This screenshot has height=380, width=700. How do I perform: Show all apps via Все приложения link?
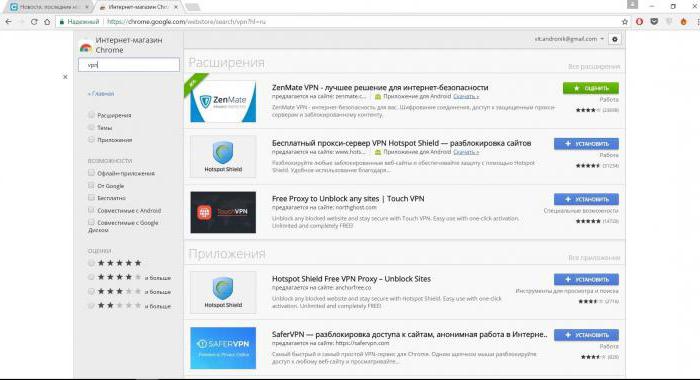594,258
